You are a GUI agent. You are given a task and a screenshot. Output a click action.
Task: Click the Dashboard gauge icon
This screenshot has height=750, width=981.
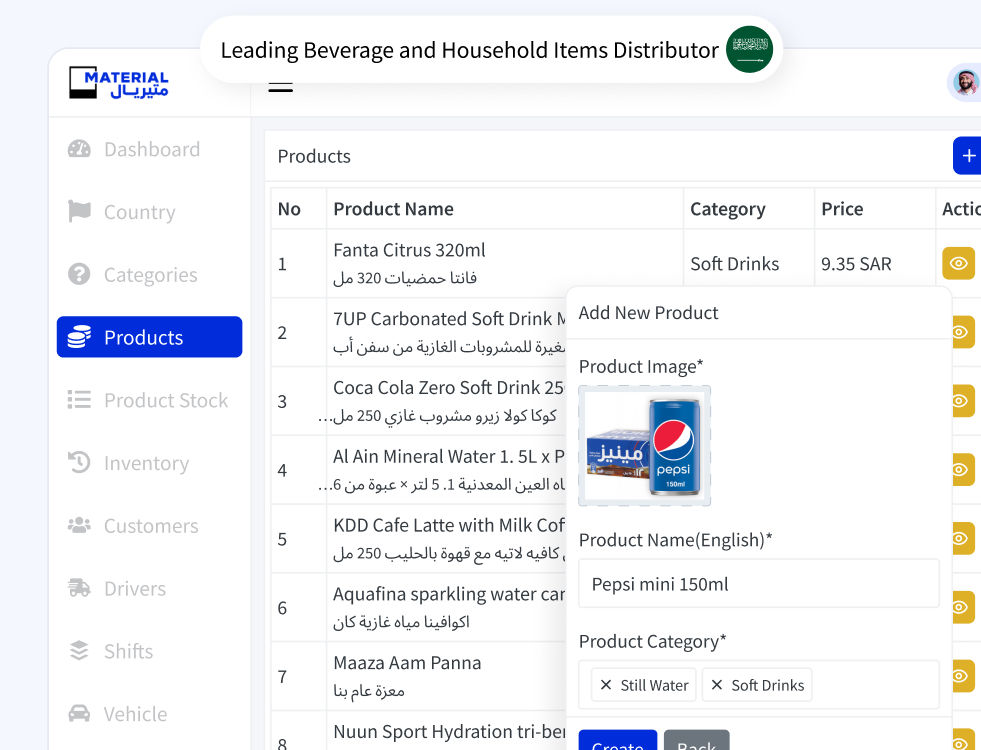(x=79, y=149)
